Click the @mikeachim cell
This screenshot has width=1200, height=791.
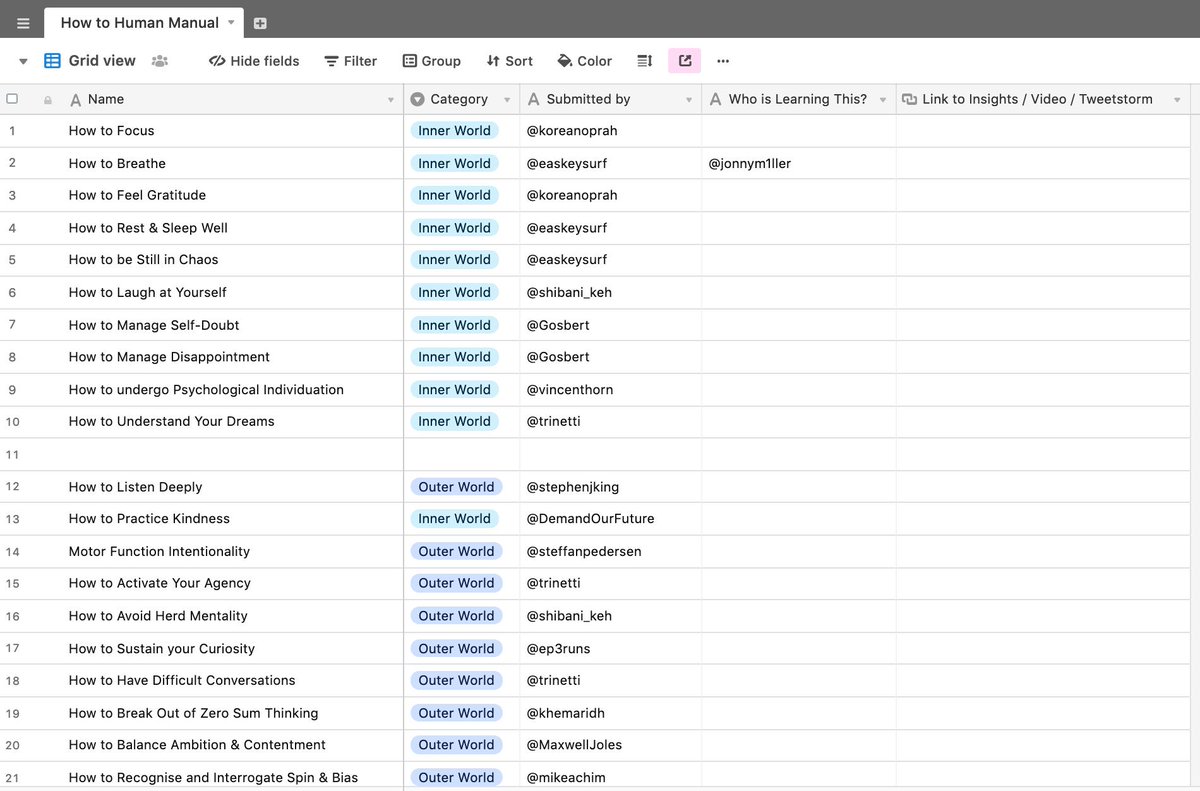click(x=611, y=777)
